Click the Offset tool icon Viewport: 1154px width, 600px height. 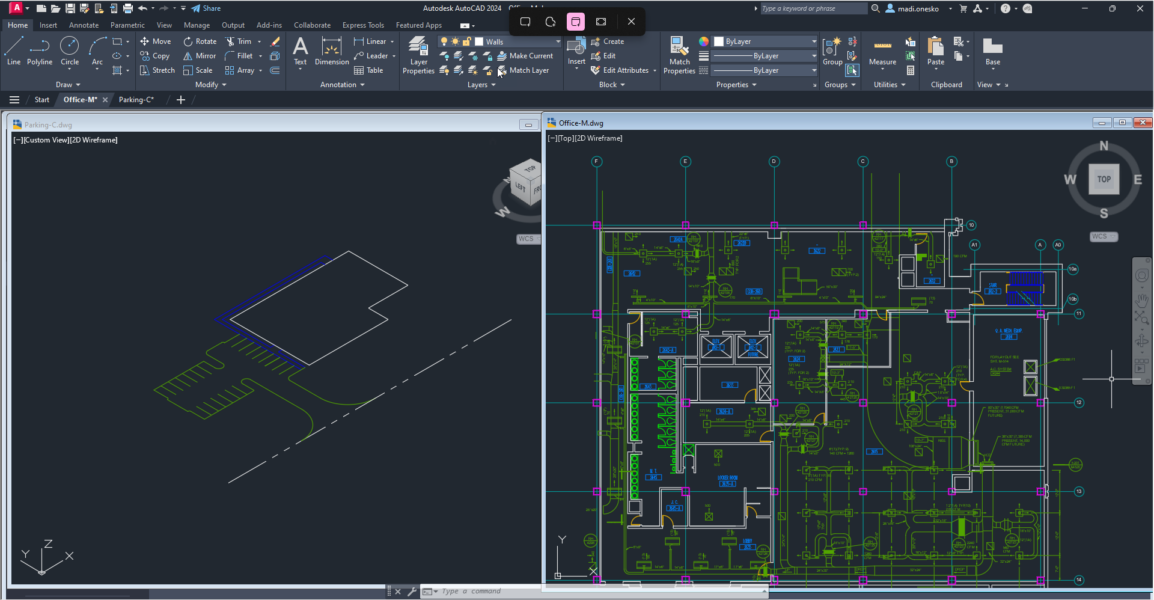(275, 71)
